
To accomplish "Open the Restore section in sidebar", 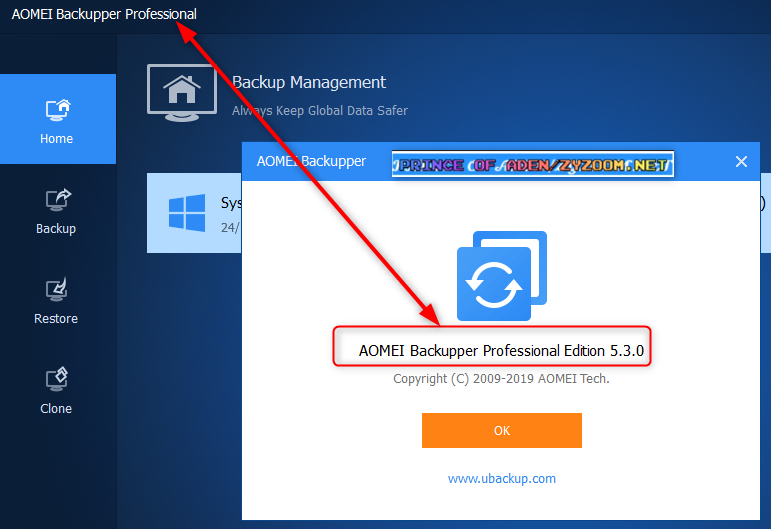I will [56, 301].
